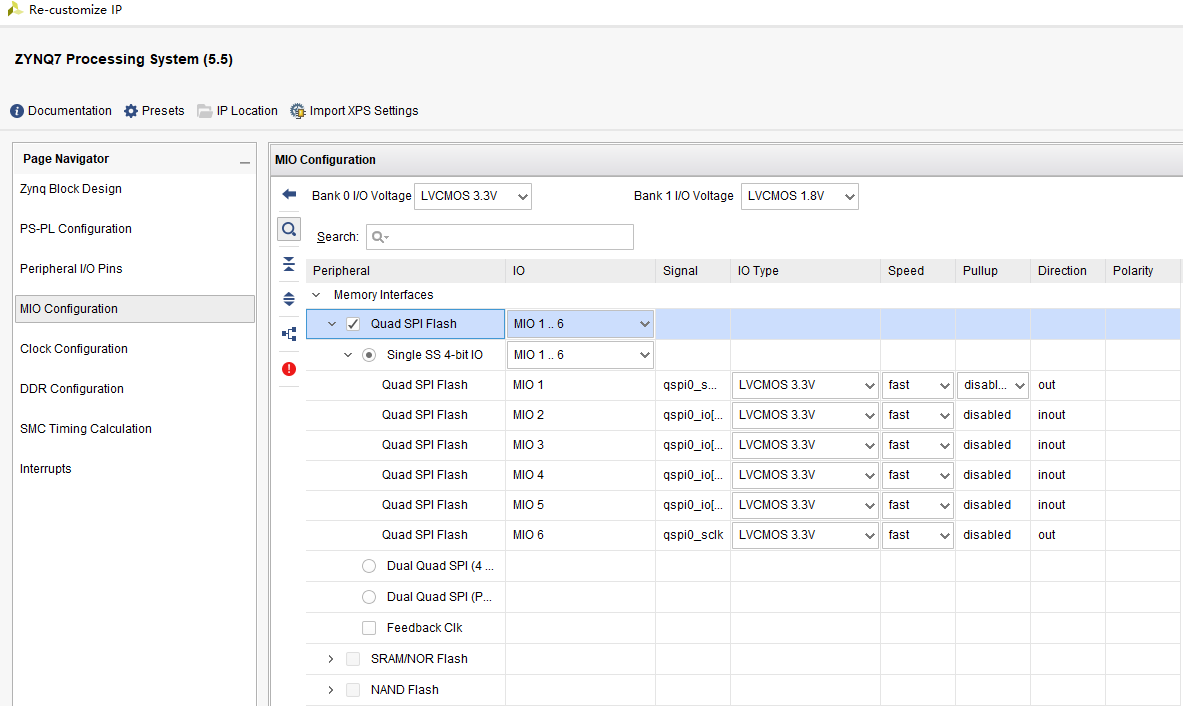Click the Vivado logo in title bar

(14, 9)
